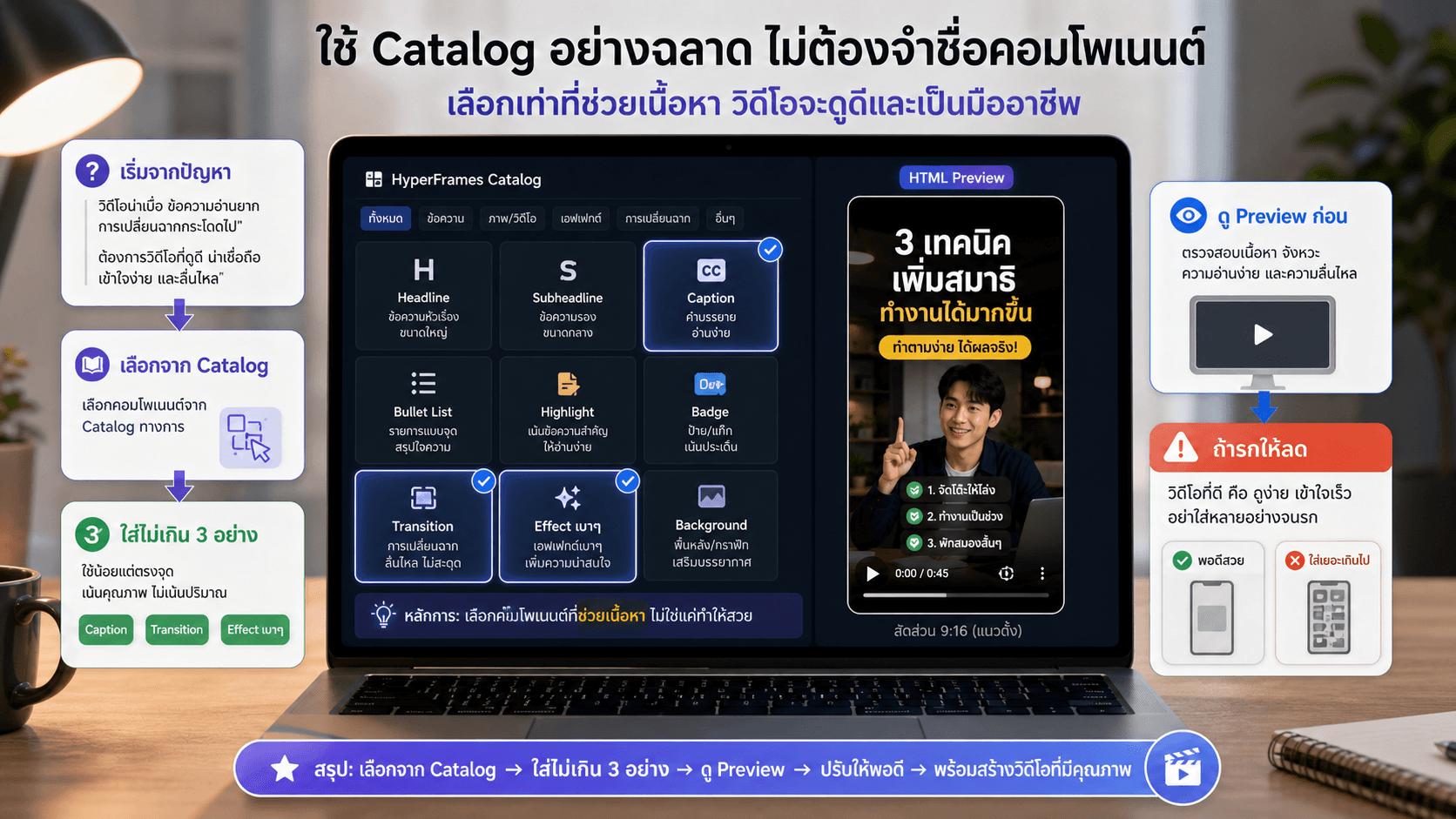Click the green number 3 badge
This screenshot has width=1456, height=819.
click(92, 534)
